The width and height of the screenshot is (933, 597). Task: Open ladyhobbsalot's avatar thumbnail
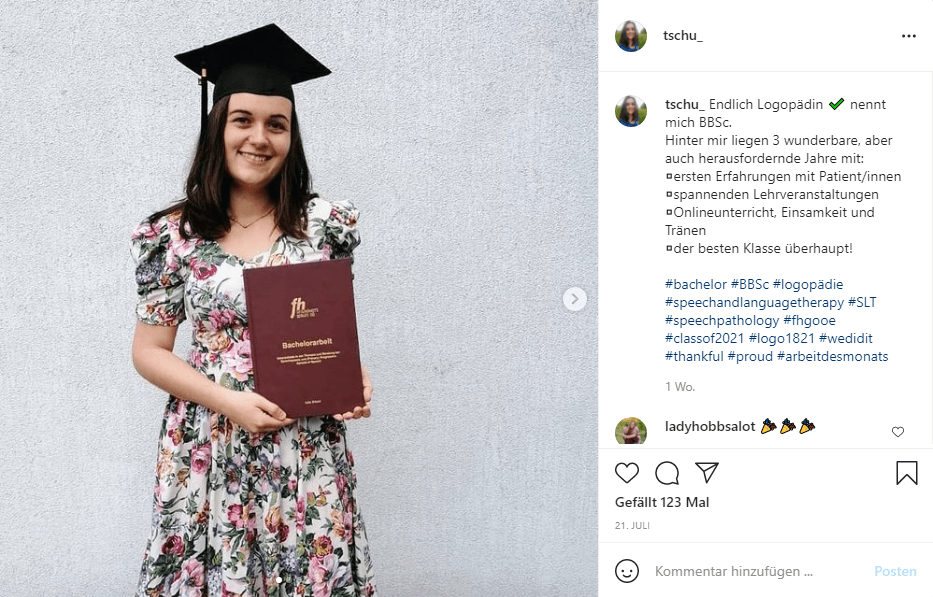click(x=631, y=432)
